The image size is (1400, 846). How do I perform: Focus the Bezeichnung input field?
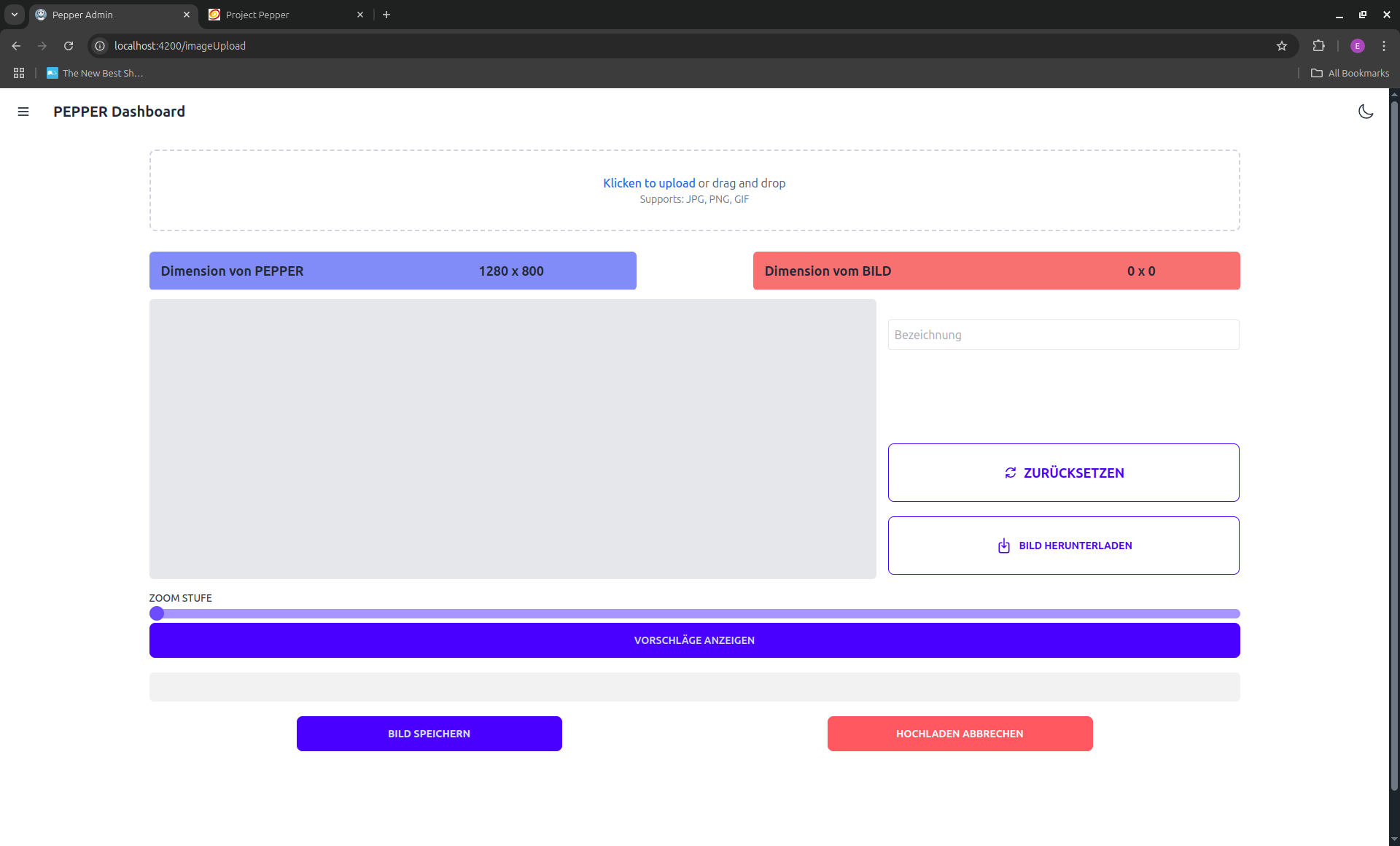coord(1063,335)
